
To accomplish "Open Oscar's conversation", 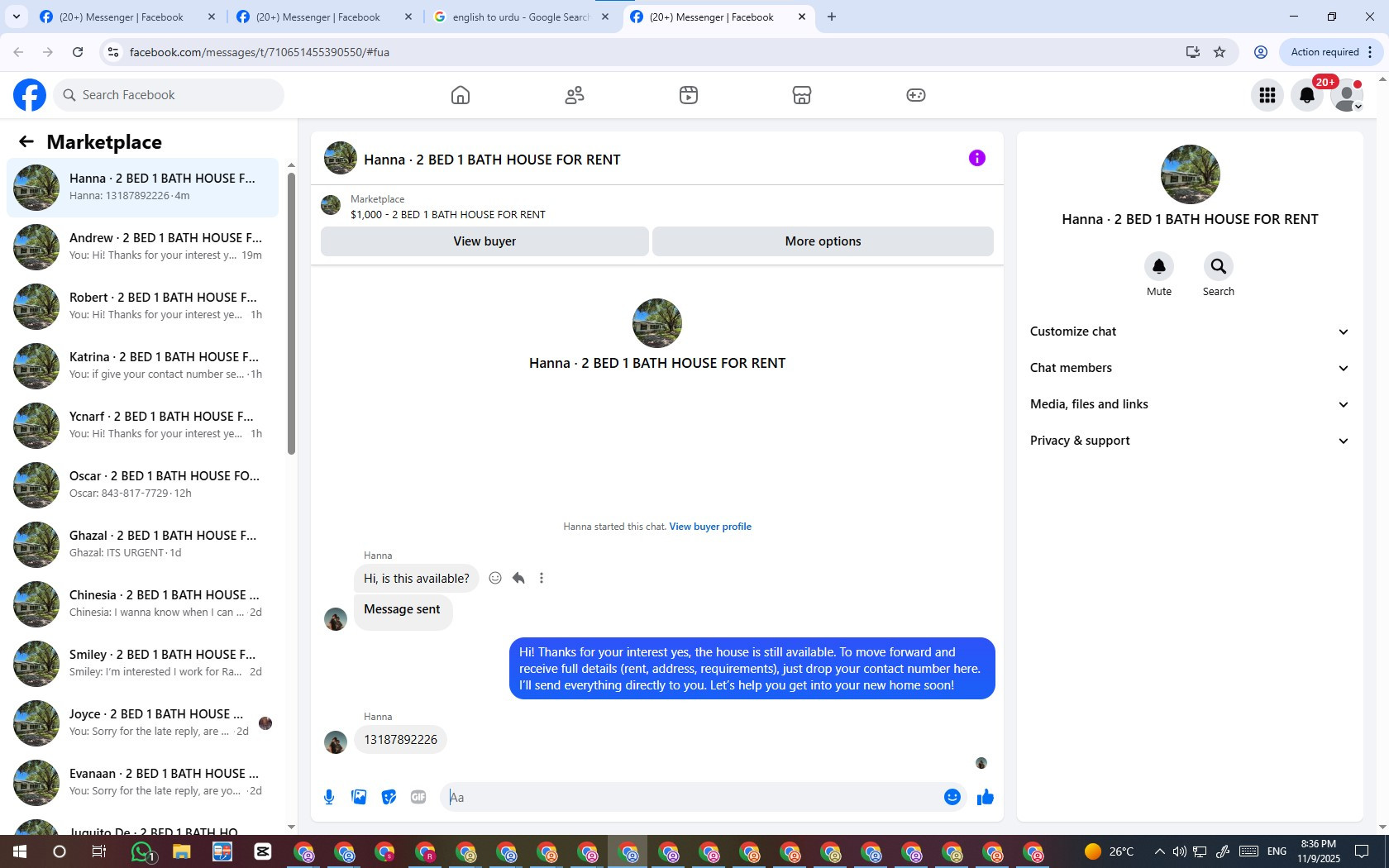I will point(142,485).
